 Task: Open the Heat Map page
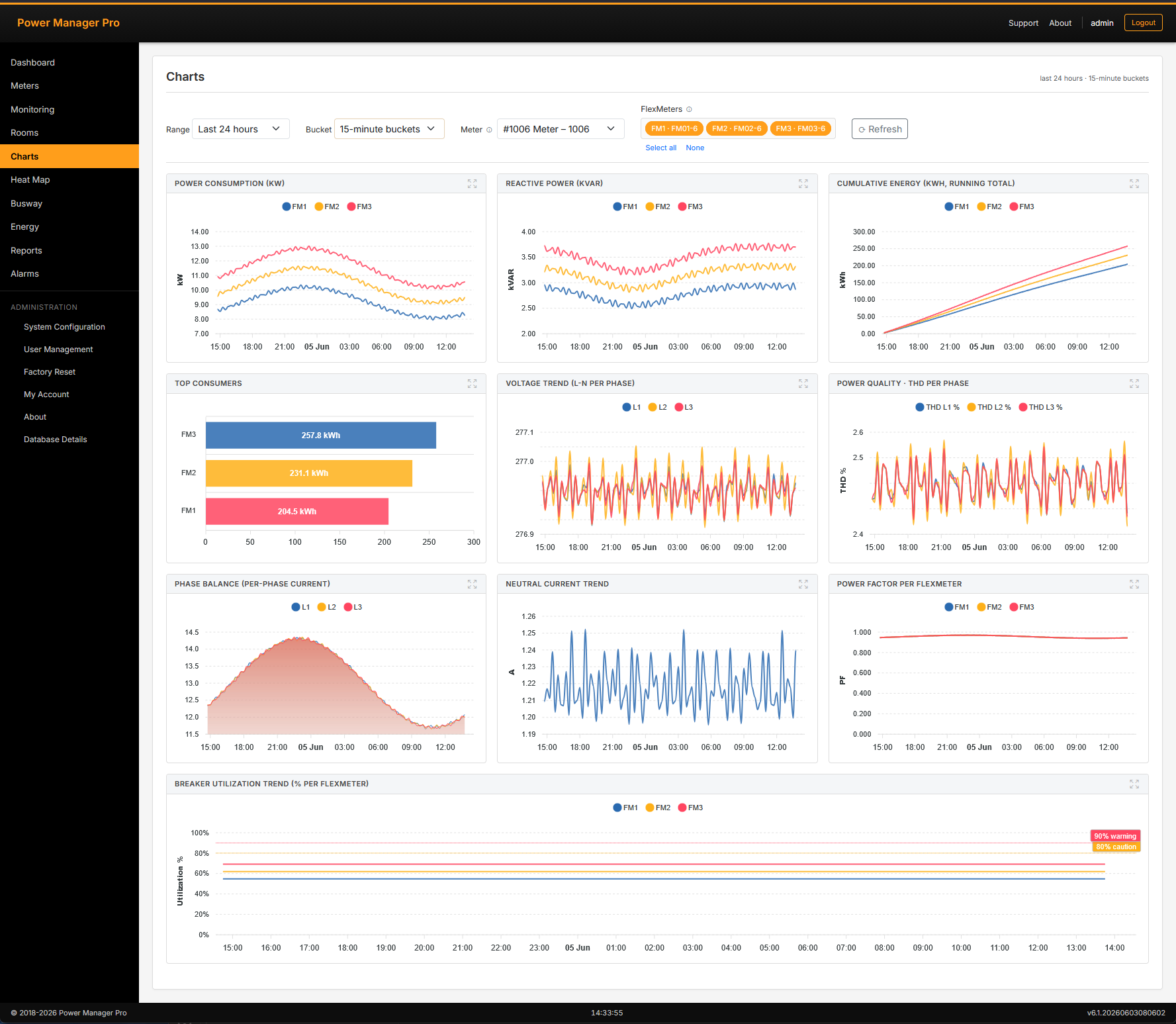(x=69, y=180)
